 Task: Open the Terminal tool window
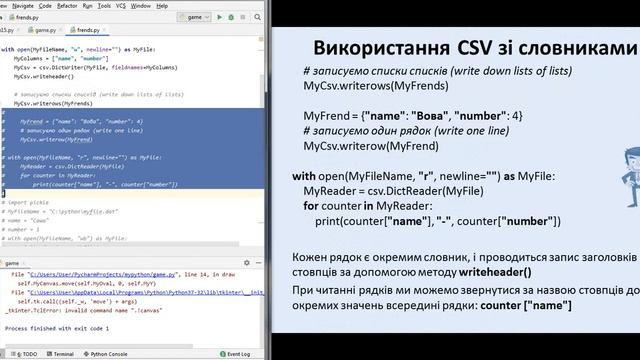[x=60, y=354]
